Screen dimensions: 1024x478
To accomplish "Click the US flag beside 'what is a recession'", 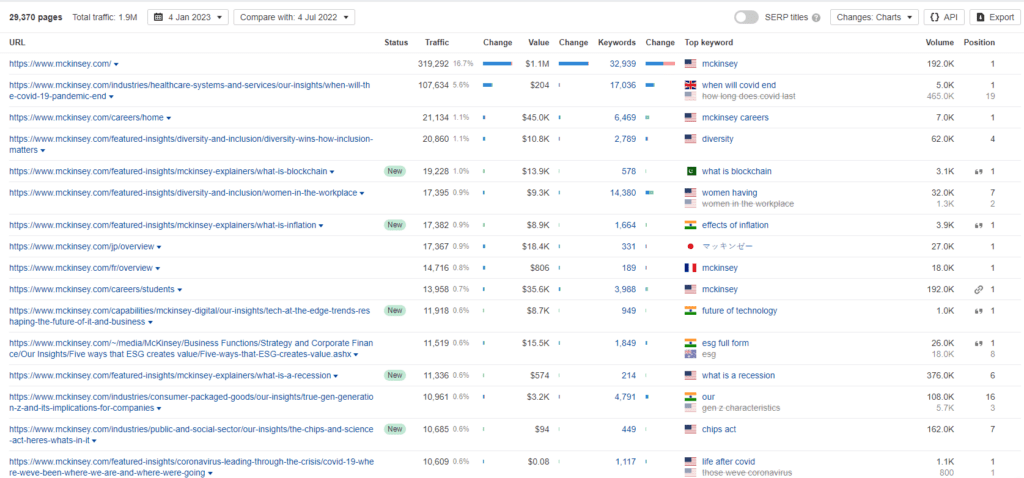I will click(690, 375).
